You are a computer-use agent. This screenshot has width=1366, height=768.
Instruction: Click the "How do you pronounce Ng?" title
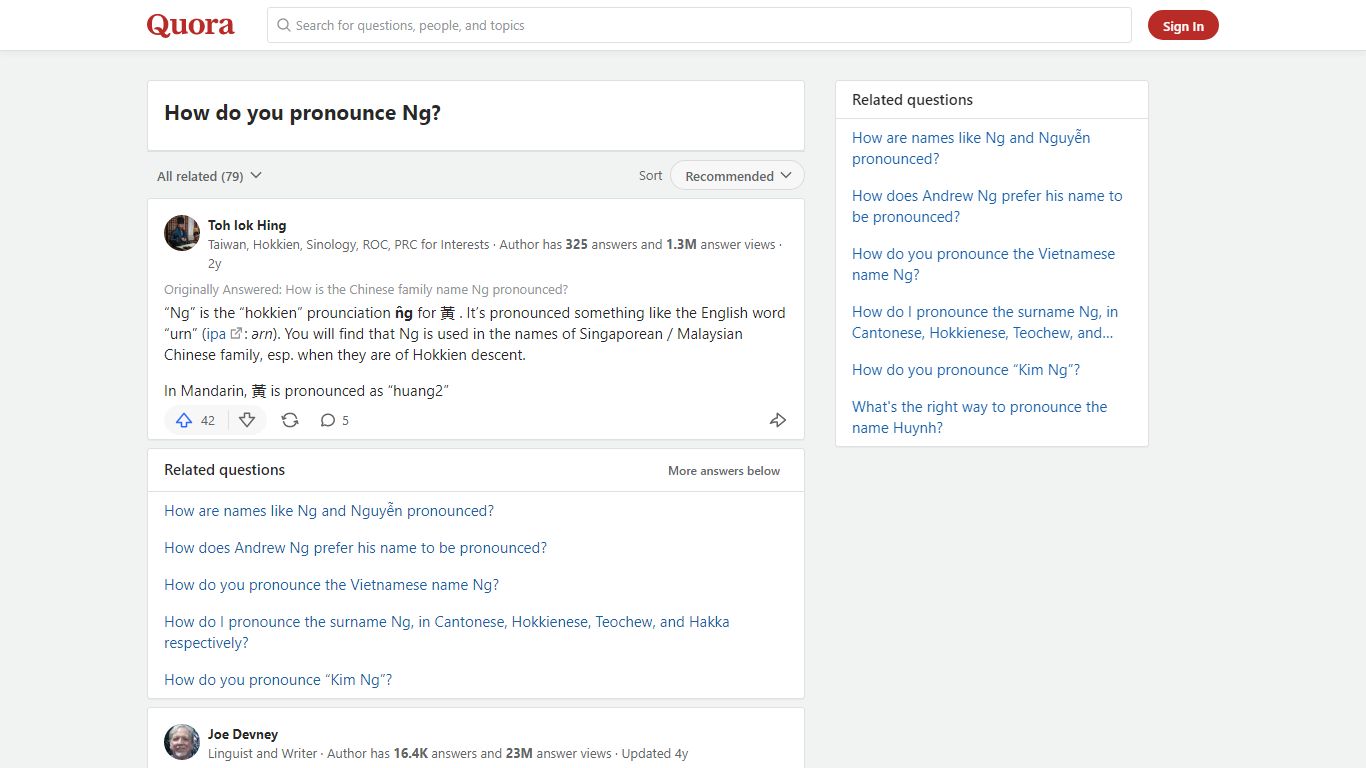(302, 113)
